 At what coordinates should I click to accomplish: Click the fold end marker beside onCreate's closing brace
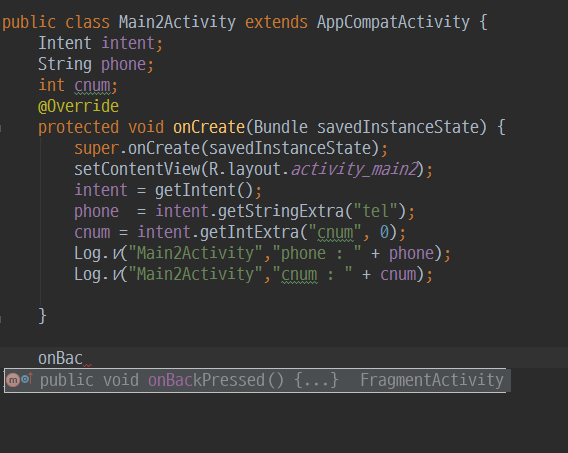[1, 319]
